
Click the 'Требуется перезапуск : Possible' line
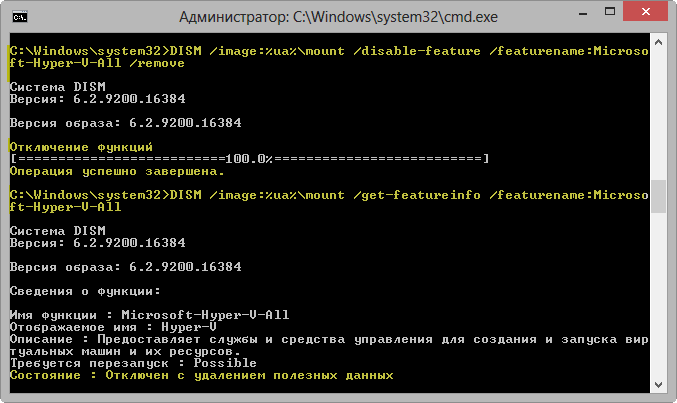pyautogui.click(x=133, y=363)
